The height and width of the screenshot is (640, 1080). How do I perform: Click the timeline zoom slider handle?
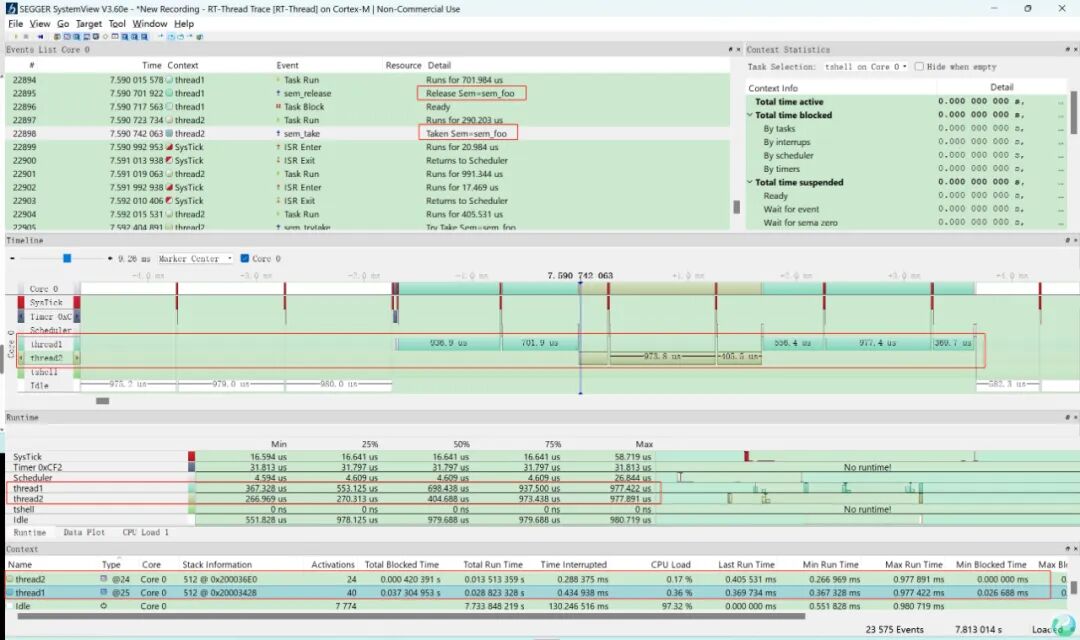tap(67, 258)
